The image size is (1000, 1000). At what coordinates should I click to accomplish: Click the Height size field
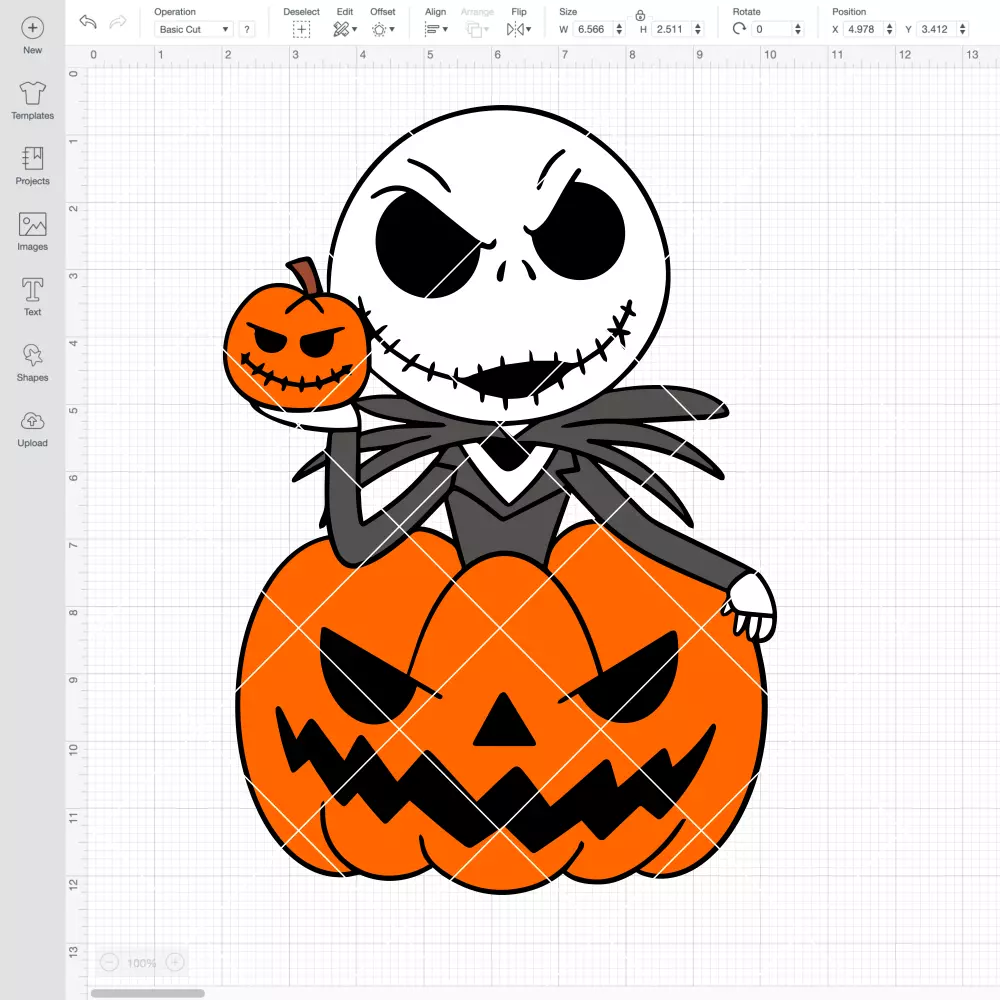(x=672, y=29)
